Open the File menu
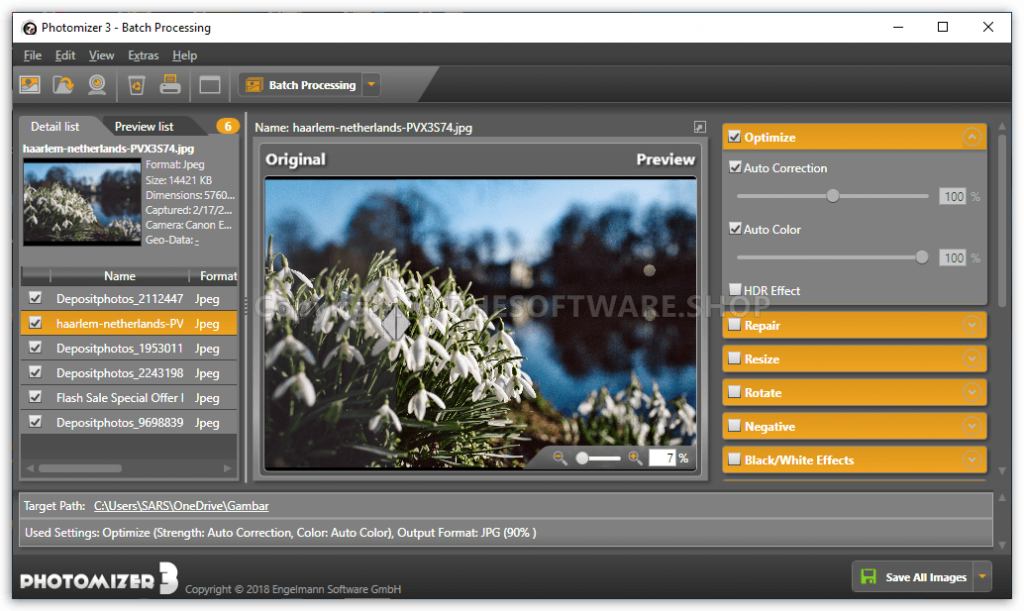This screenshot has width=1024, height=611. coord(32,55)
